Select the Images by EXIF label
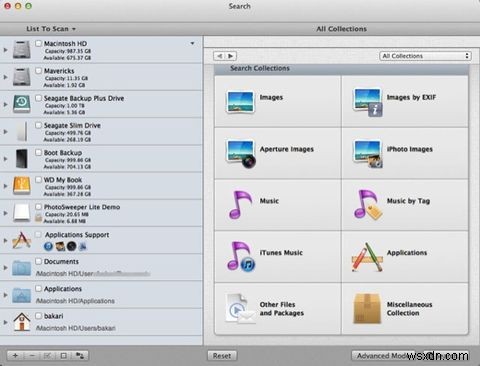480x366 pixels. (411, 97)
